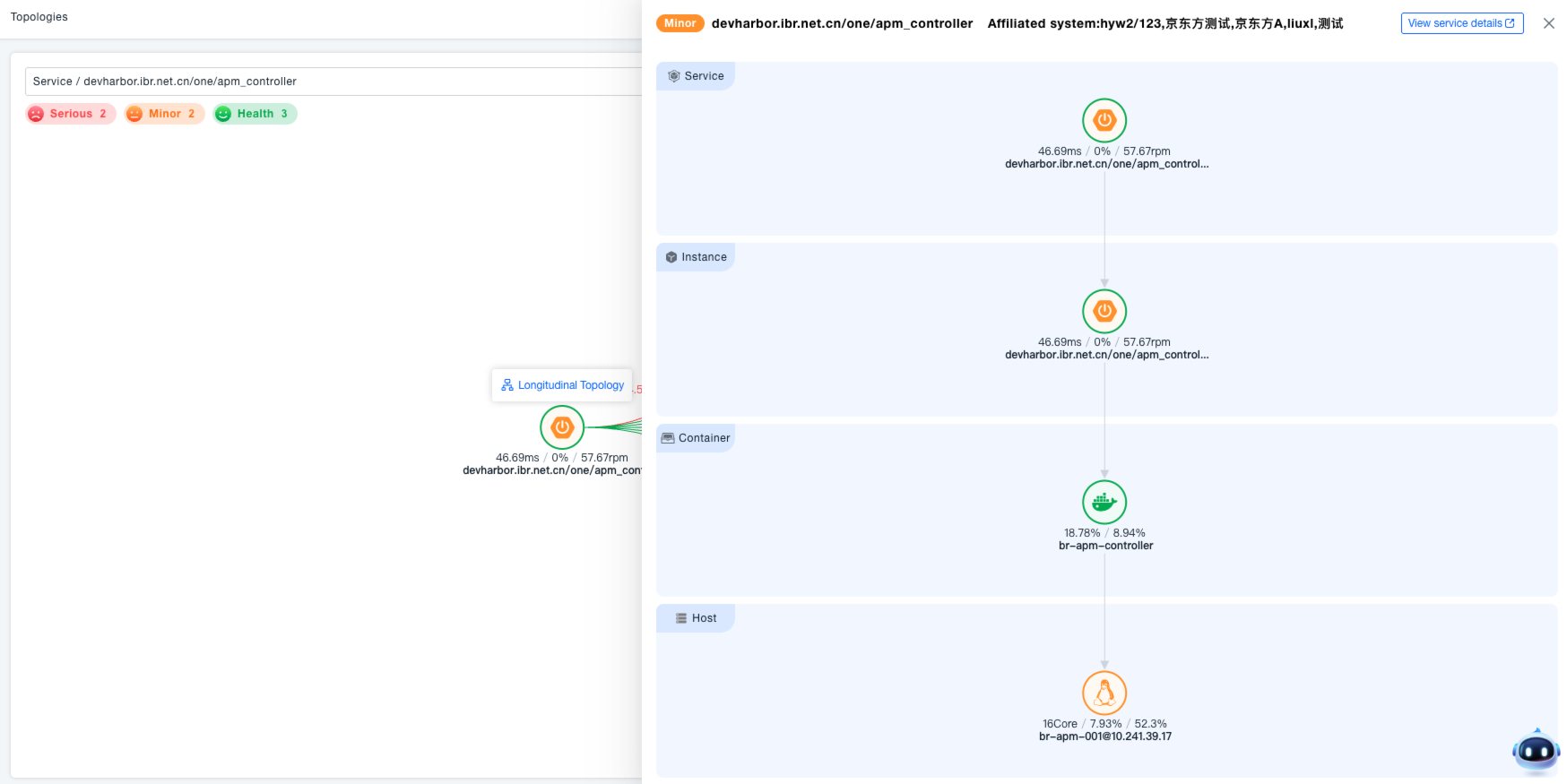The width and height of the screenshot is (1567, 784).
Task: Click the Minor severity badge in header
Action: pyautogui.click(x=680, y=23)
